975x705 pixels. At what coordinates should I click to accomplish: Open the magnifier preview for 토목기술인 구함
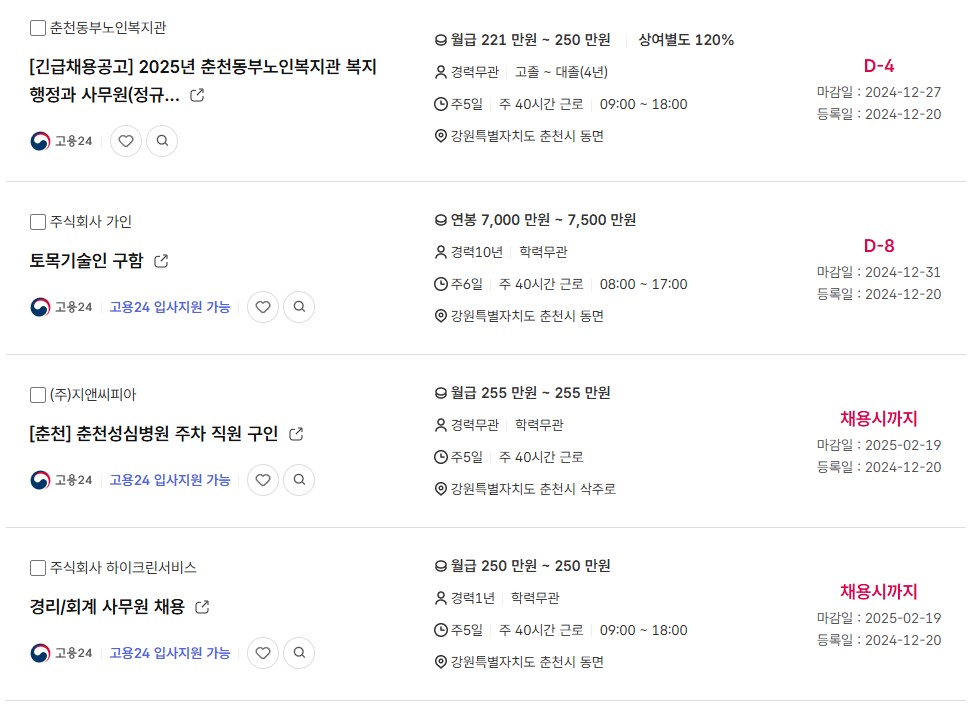click(x=299, y=307)
